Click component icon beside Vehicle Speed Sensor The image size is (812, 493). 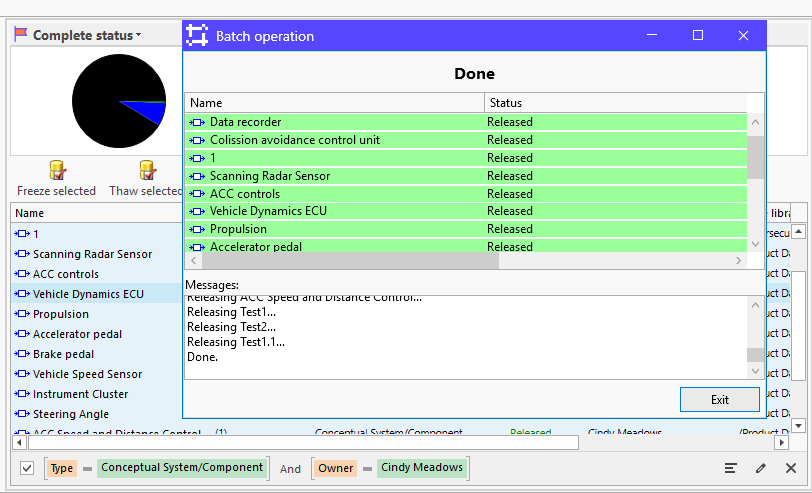(x=22, y=374)
